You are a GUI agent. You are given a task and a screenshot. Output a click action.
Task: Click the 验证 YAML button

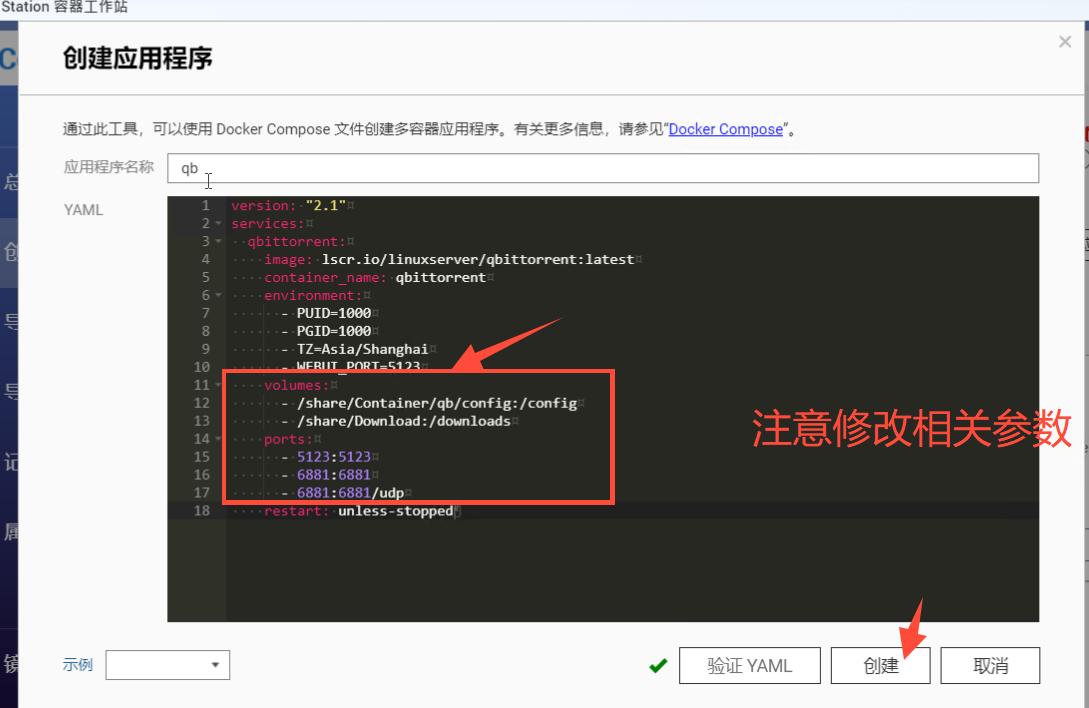pyautogui.click(x=750, y=664)
